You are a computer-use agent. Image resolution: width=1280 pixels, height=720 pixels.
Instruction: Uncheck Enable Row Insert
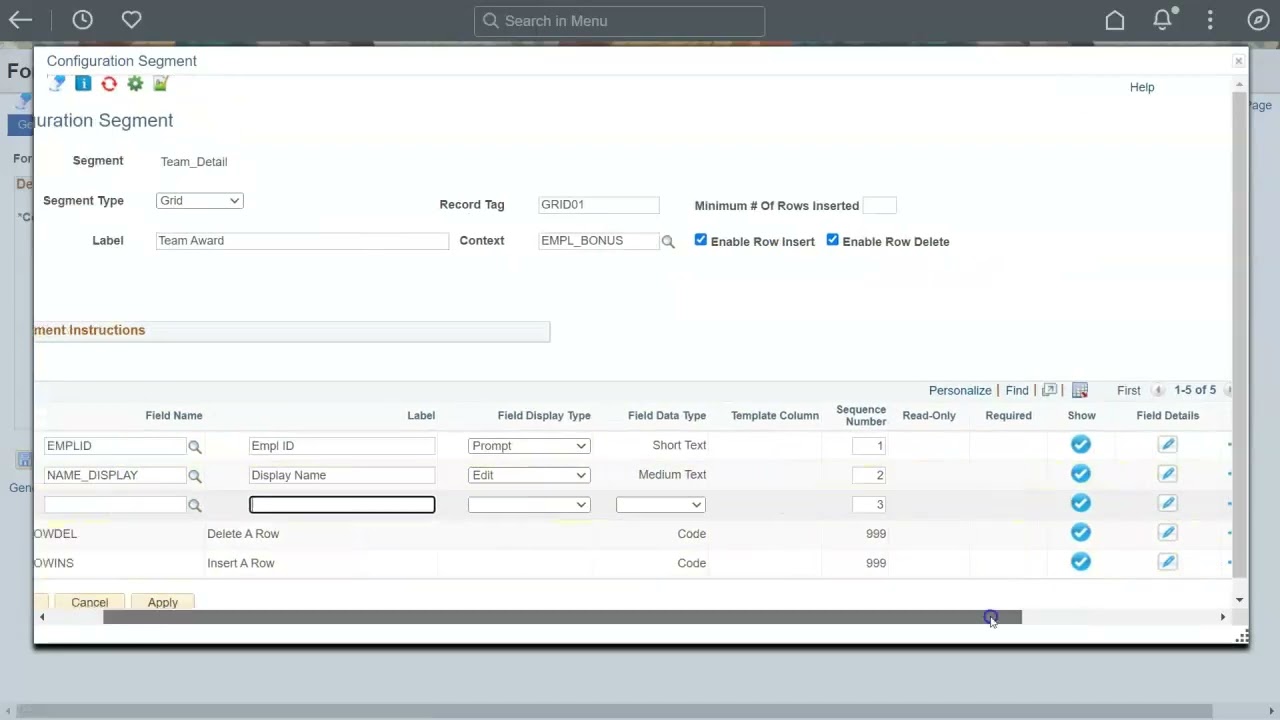[700, 240]
